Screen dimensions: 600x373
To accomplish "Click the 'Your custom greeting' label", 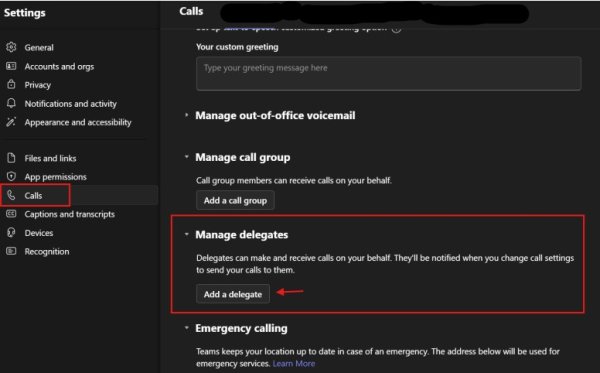I will (237, 47).
